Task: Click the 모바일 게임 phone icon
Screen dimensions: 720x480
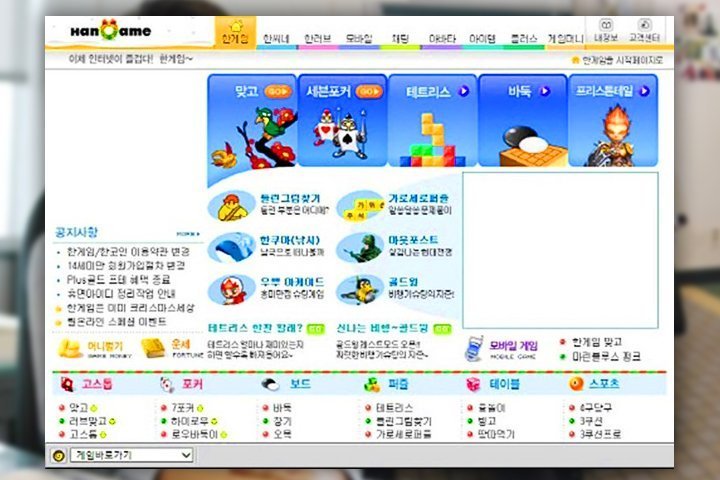Action: coord(474,349)
